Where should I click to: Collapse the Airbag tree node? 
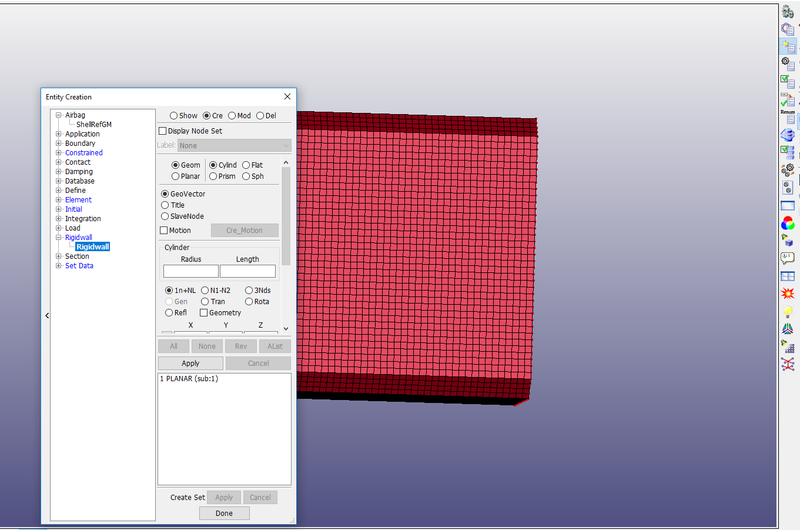click(x=59, y=115)
